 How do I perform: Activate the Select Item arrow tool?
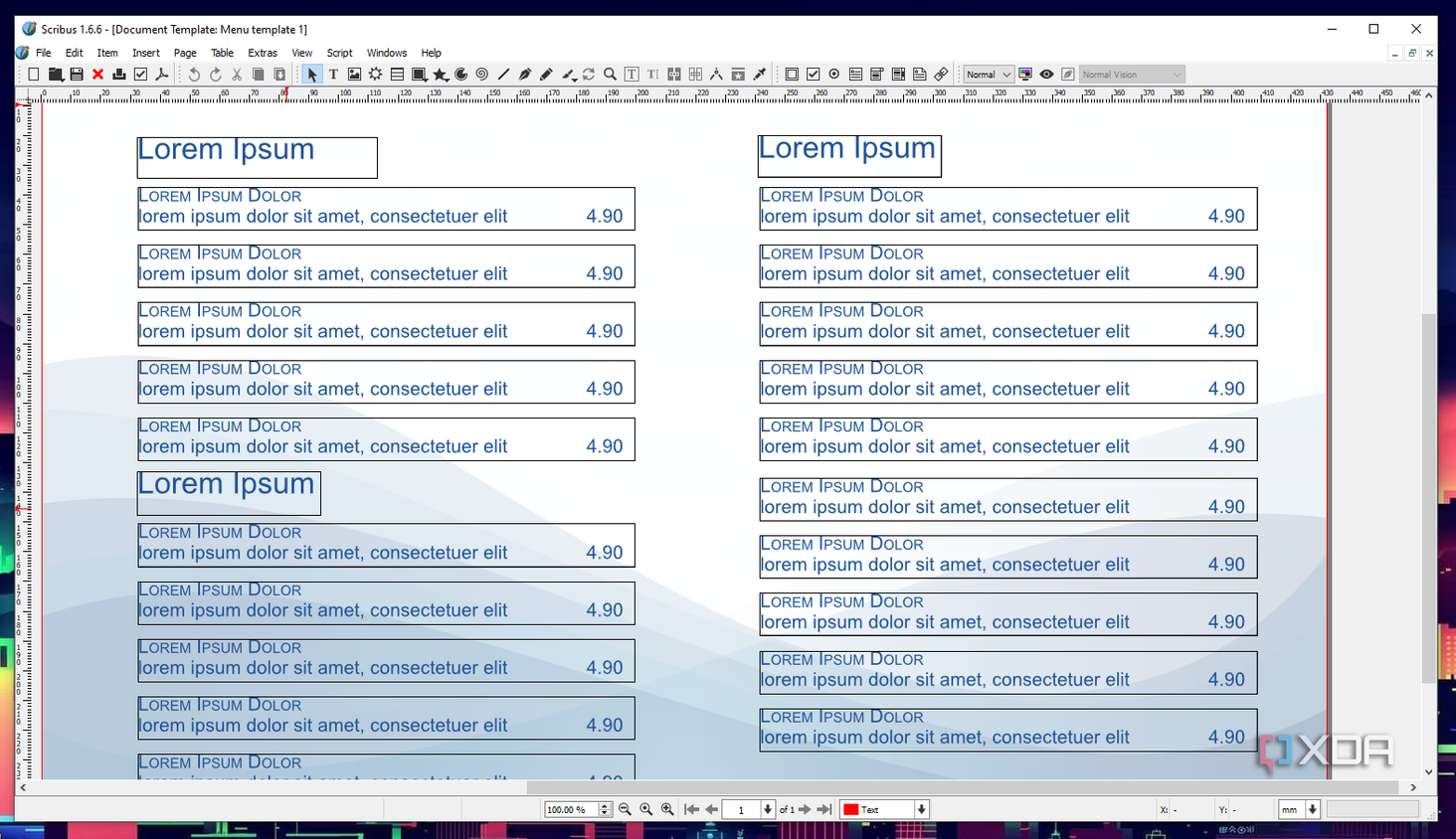click(311, 75)
